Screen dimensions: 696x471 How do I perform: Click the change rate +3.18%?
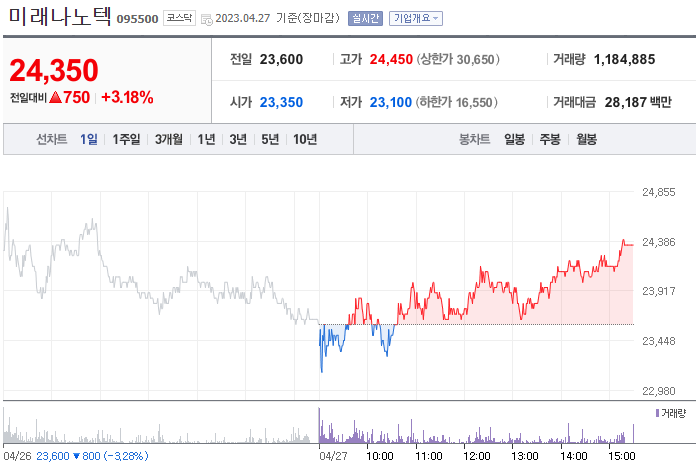(127, 97)
